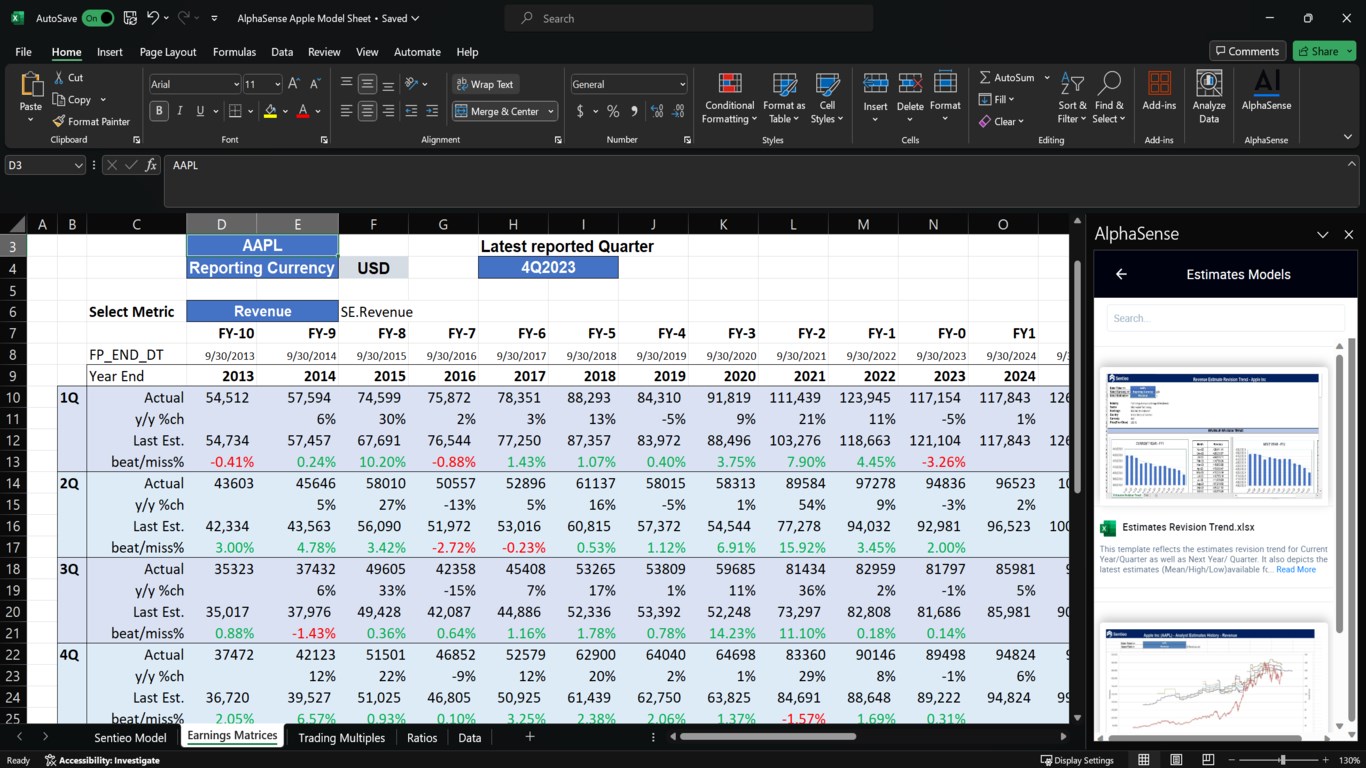Open the Format cells button in Cells group

pyautogui.click(x=945, y=98)
